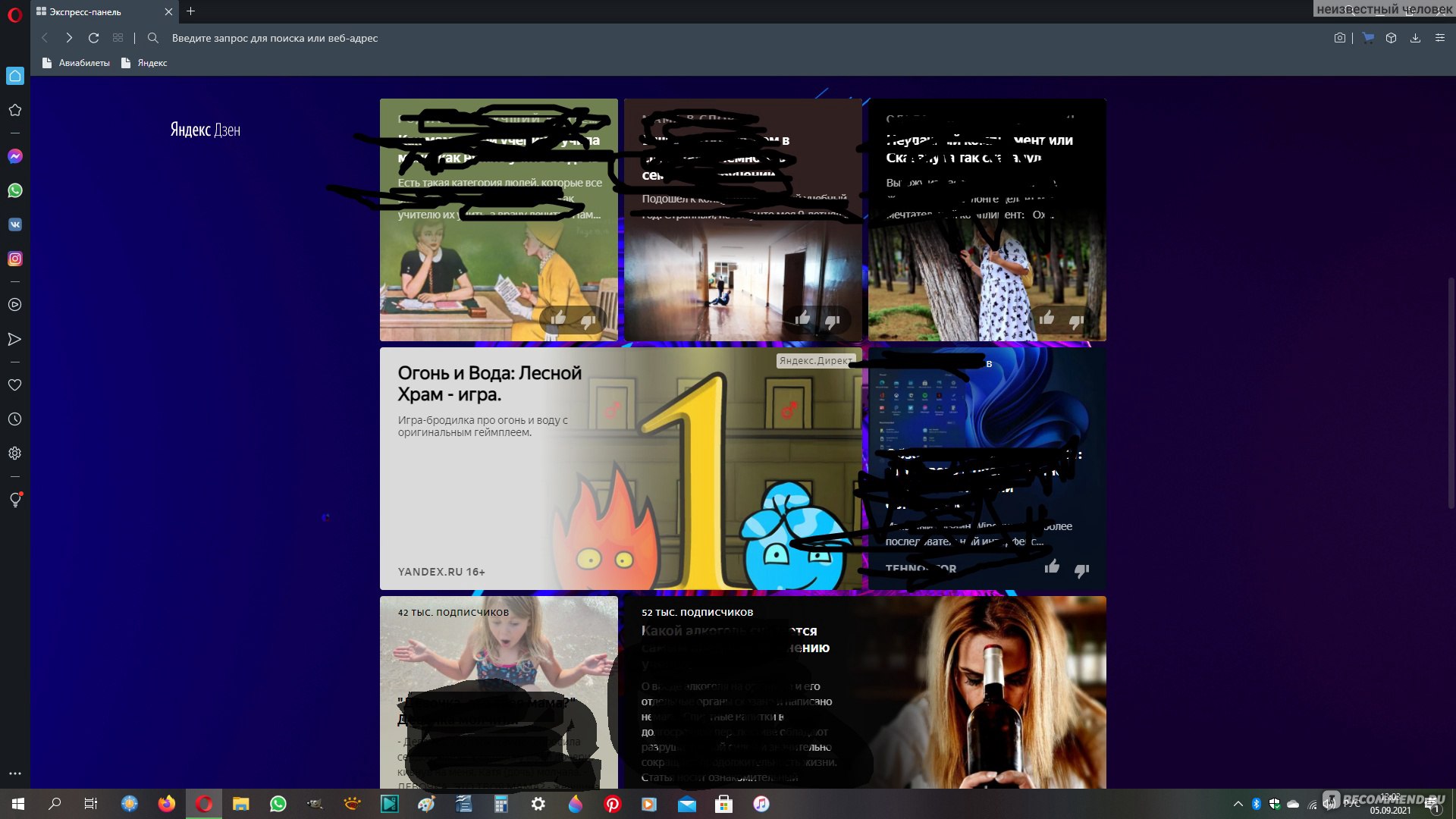Open the downloads toolbar icon
Viewport: 1456px width, 819px height.
(x=1415, y=38)
